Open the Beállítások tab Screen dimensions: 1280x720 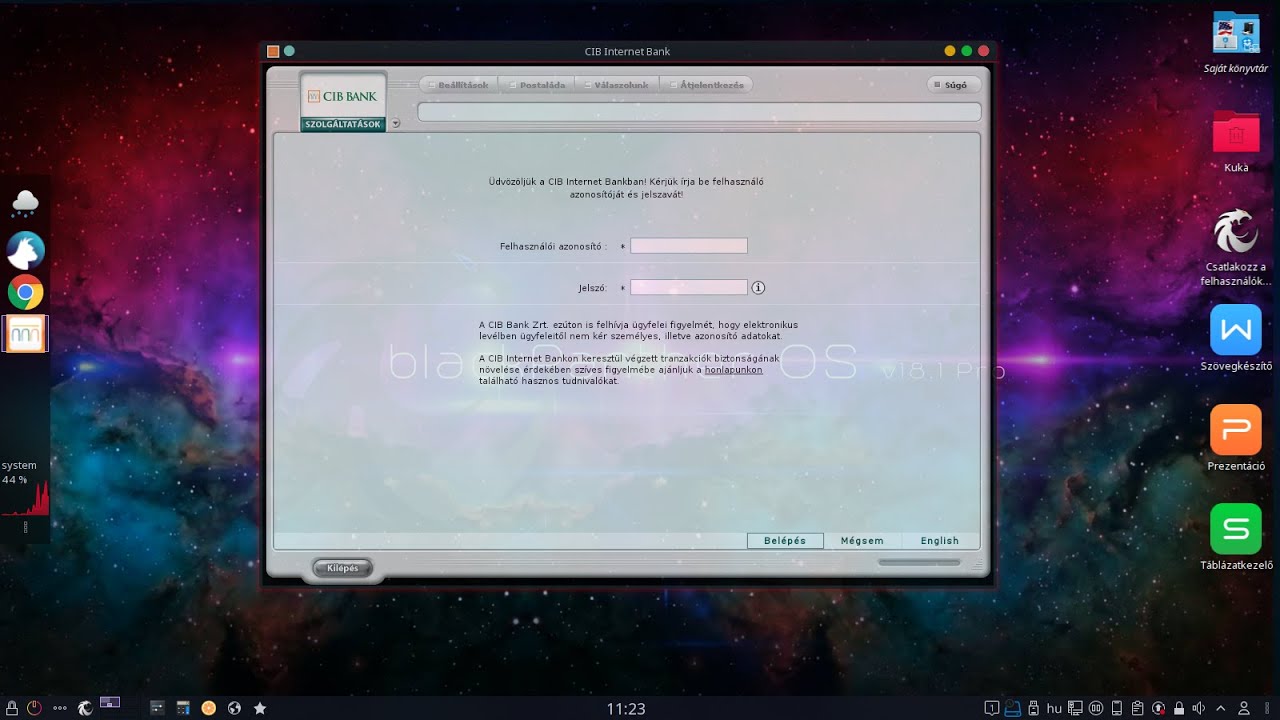(457, 85)
